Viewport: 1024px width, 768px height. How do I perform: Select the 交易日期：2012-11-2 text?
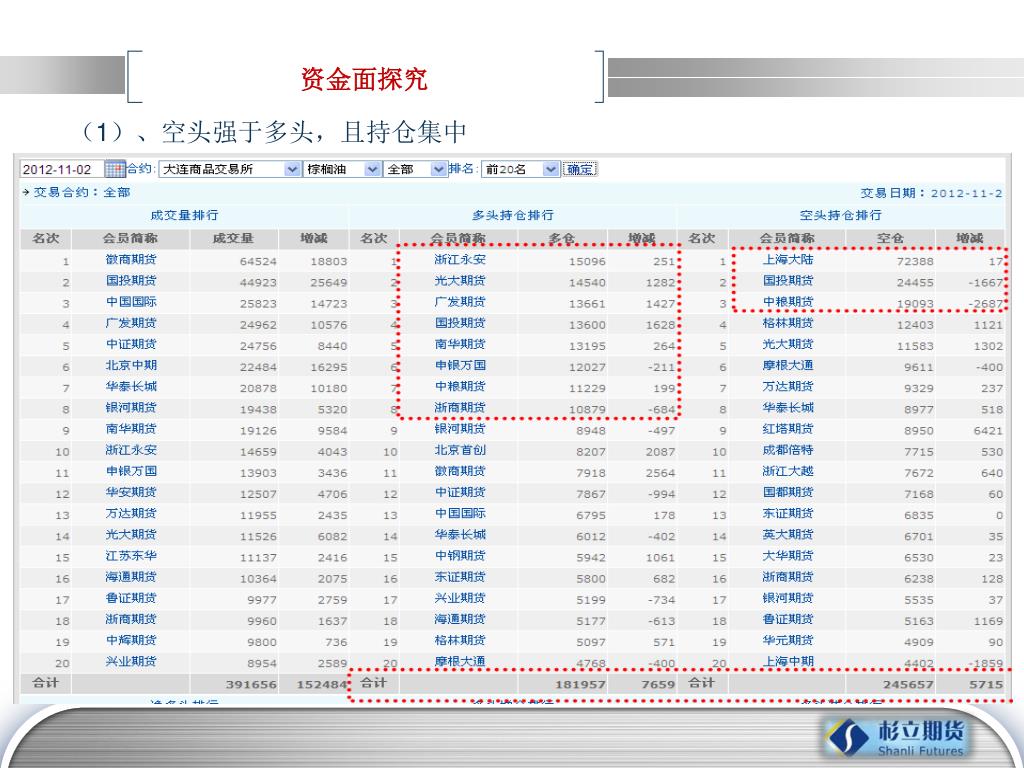point(931,193)
